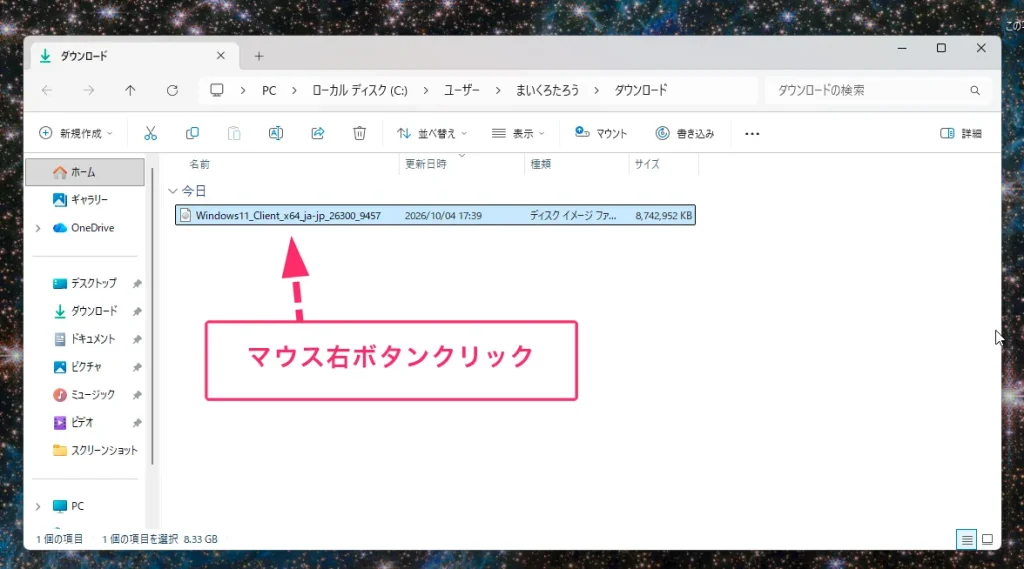Viewport: 1024px width, 569px height.
Task: Close the ダウンロード tab
Action: coord(221,56)
